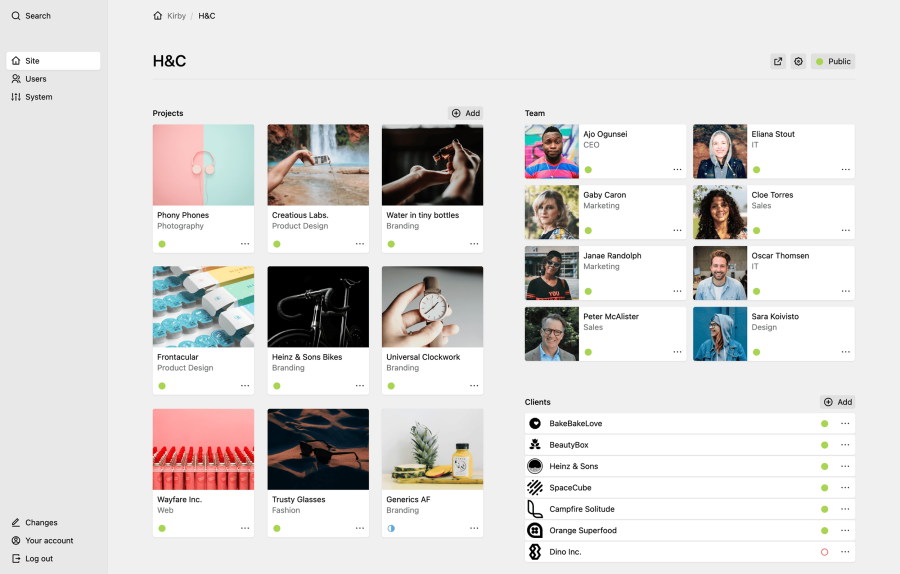Open options menu for Phony Phones
Screen dimensions: 900x574
[x=245, y=244]
